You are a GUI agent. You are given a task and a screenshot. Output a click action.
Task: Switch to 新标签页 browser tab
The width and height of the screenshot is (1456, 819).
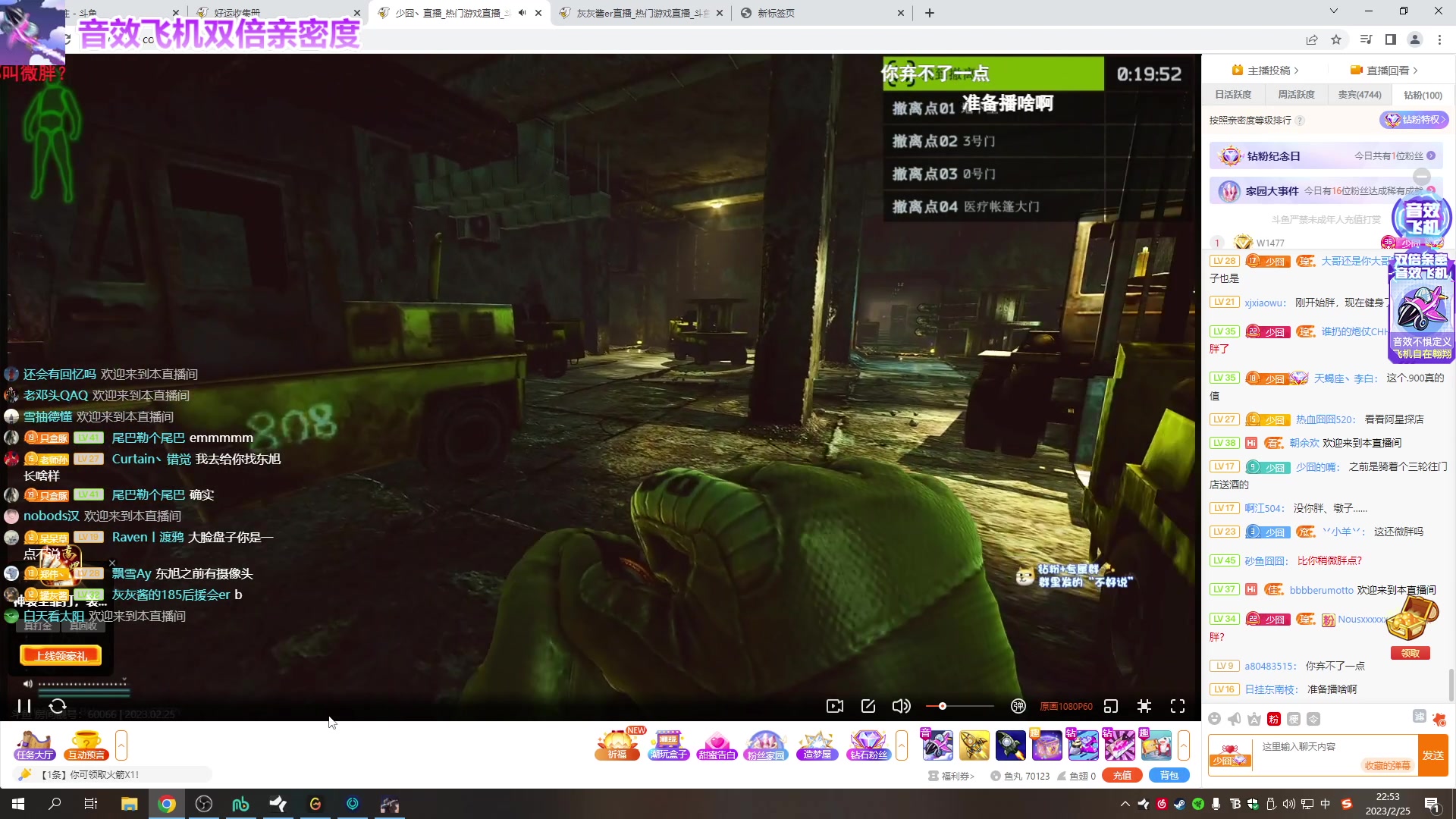[823, 13]
